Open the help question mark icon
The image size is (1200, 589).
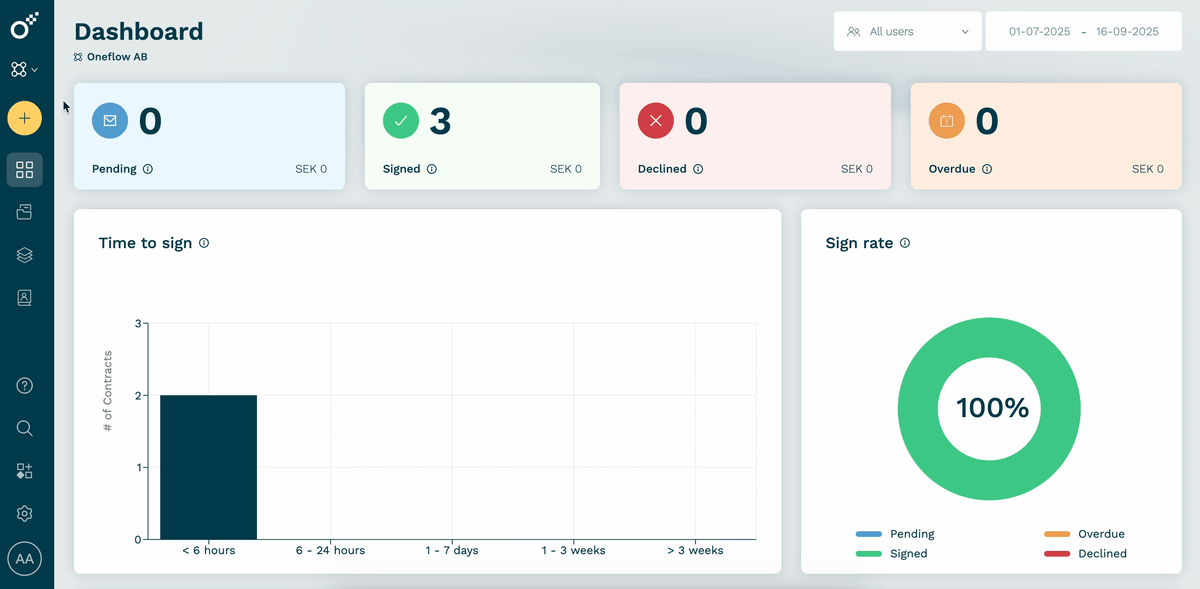click(25, 386)
